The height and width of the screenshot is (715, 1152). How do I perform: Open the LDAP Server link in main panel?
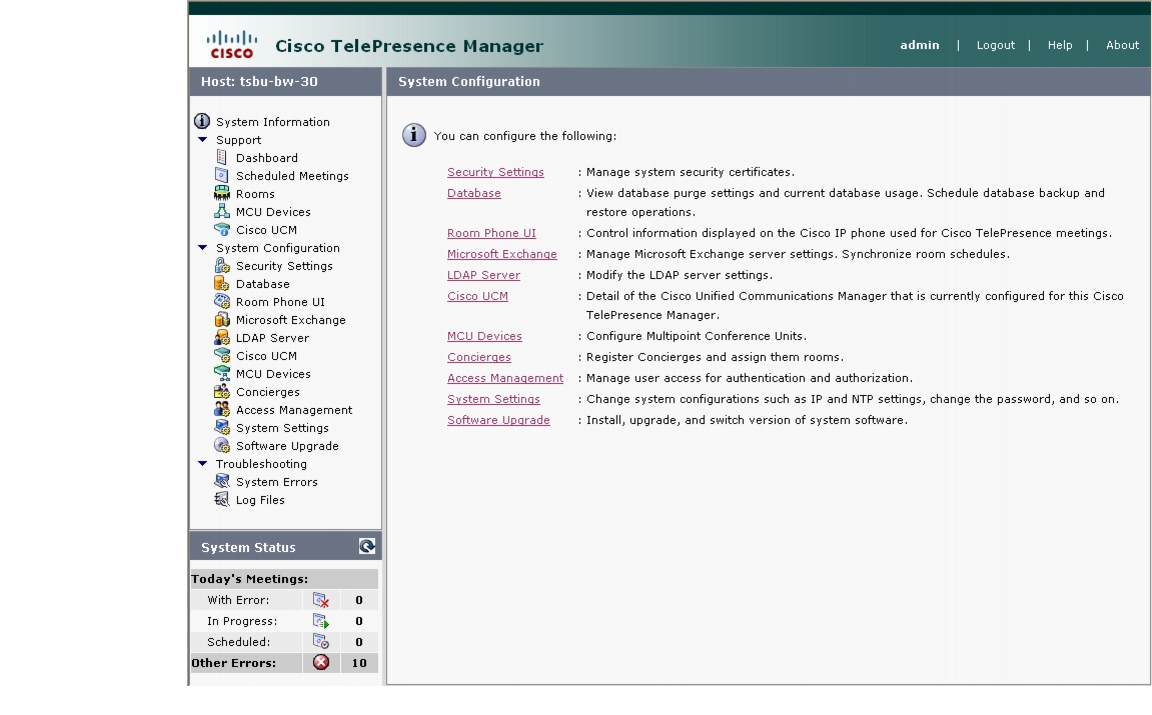[x=483, y=275]
